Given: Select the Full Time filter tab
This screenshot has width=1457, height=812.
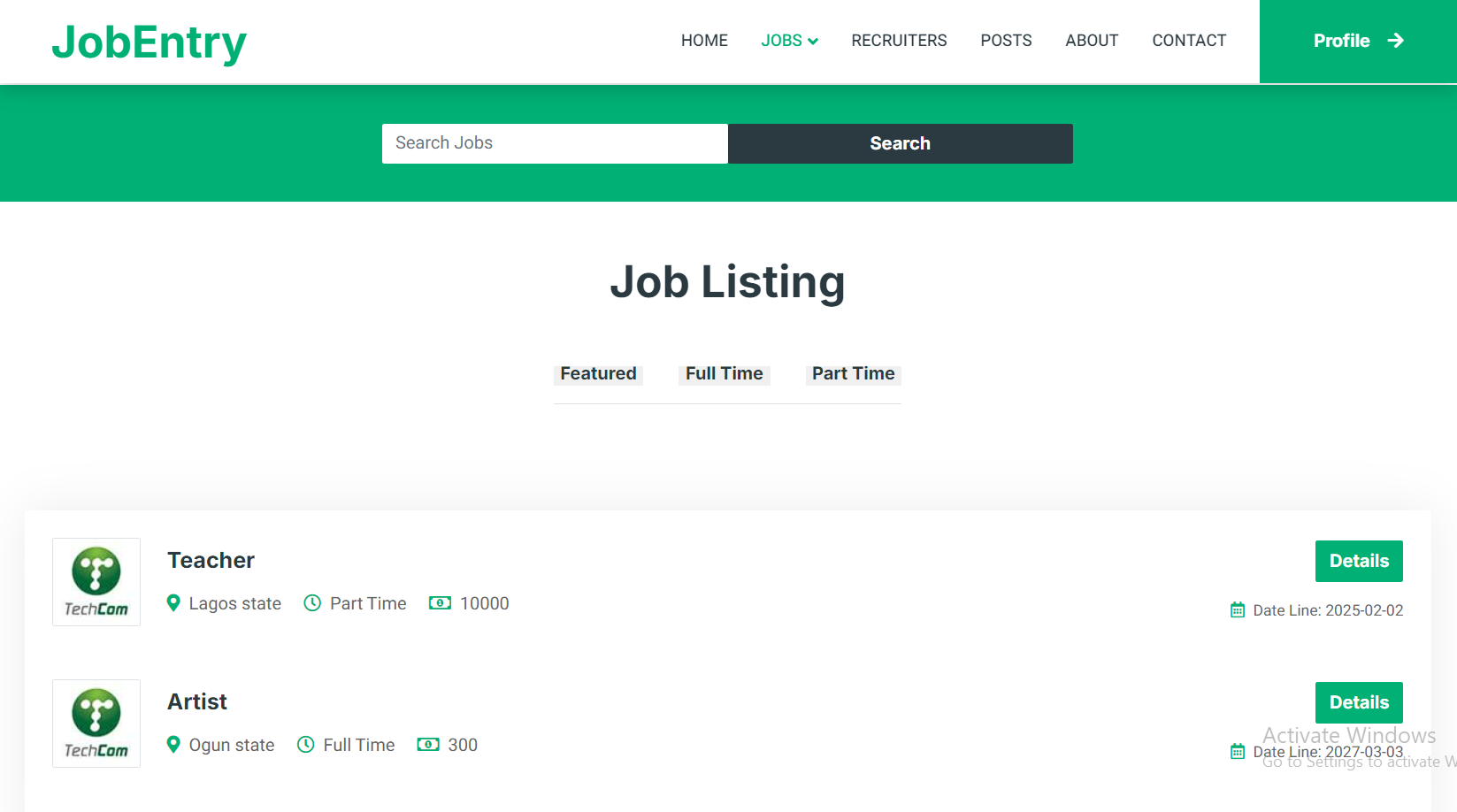Looking at the screenshot, I should (x=724, y=373).
